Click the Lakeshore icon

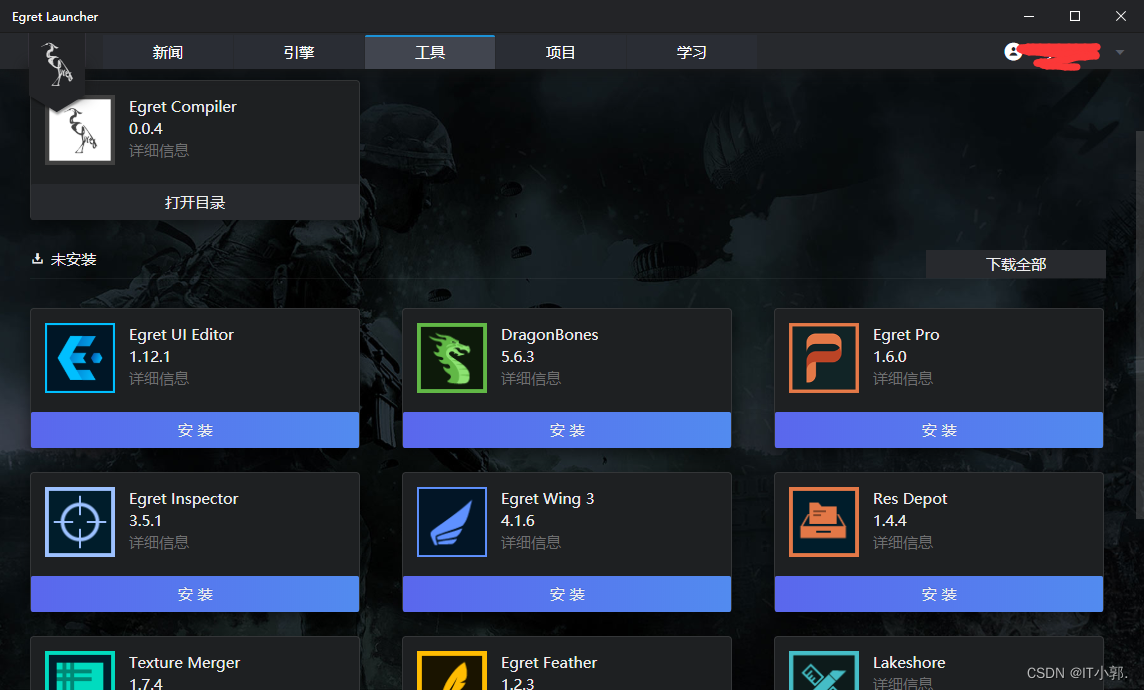point(824,670)
